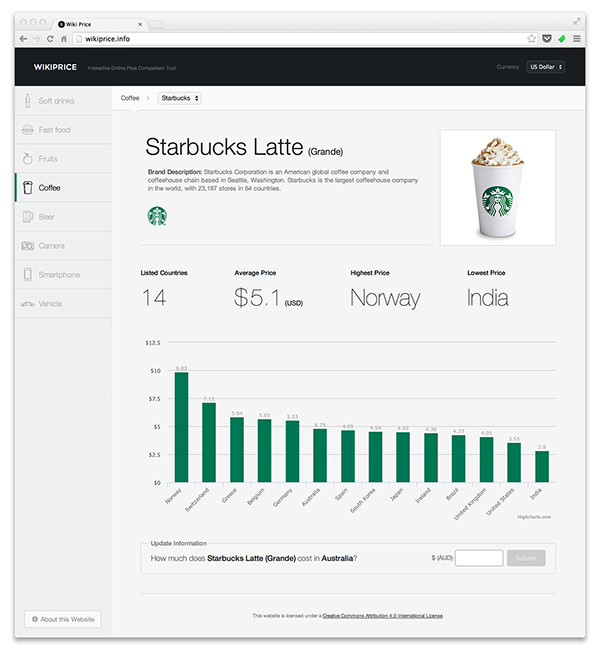600x652 pixels.
Task: Click the browser home icon
Action: click(x=64, y=39)
